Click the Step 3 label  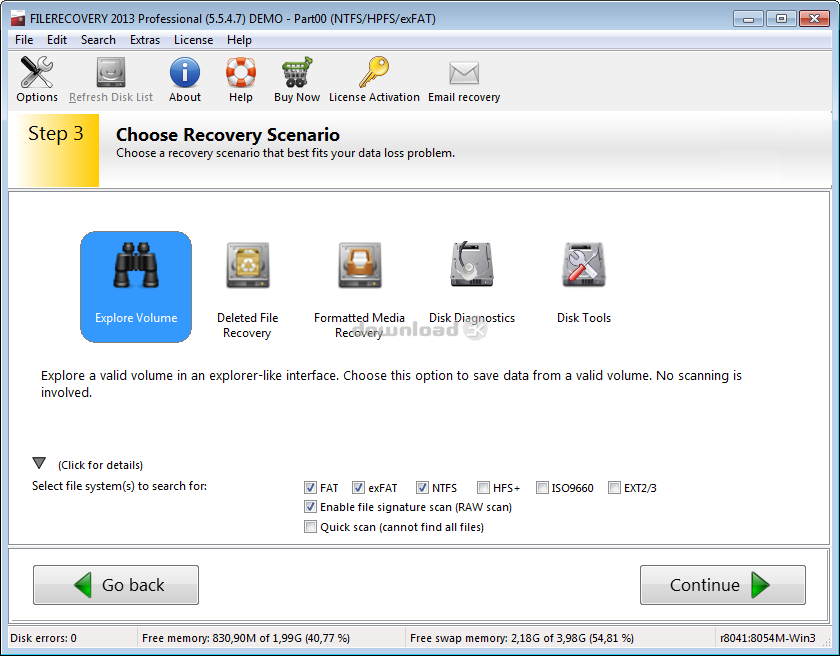(x=56, y=133)
